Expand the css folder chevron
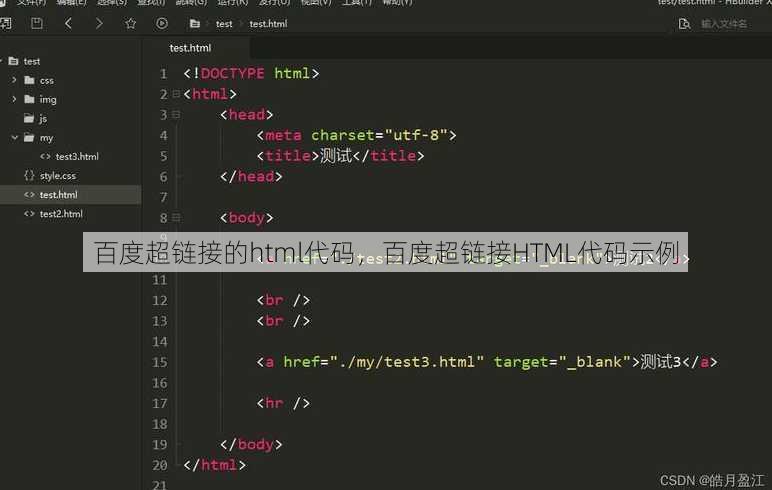This screenshot has width=772, height=490. [x=14, y=80]
